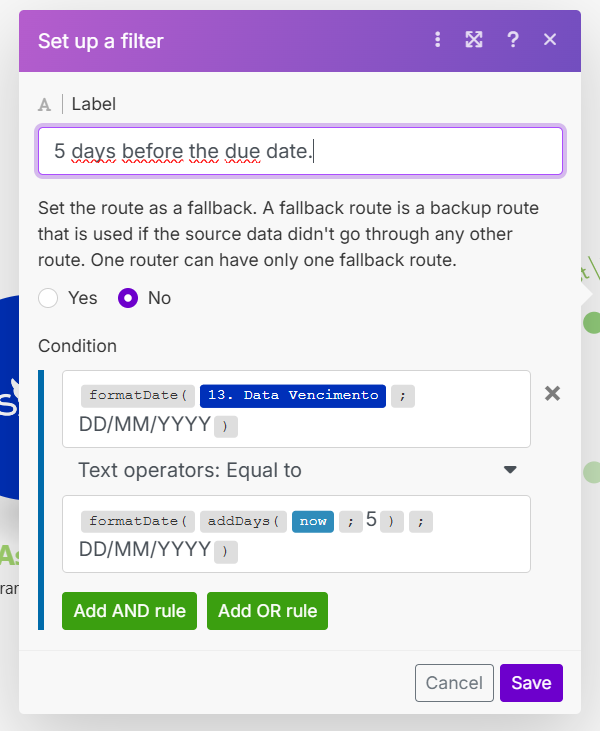Open the Text operators: Equal to dropdown
Image resolution: width=600 pixels, height=731 pixels.
pyautogui.click(x=296, y=470)
